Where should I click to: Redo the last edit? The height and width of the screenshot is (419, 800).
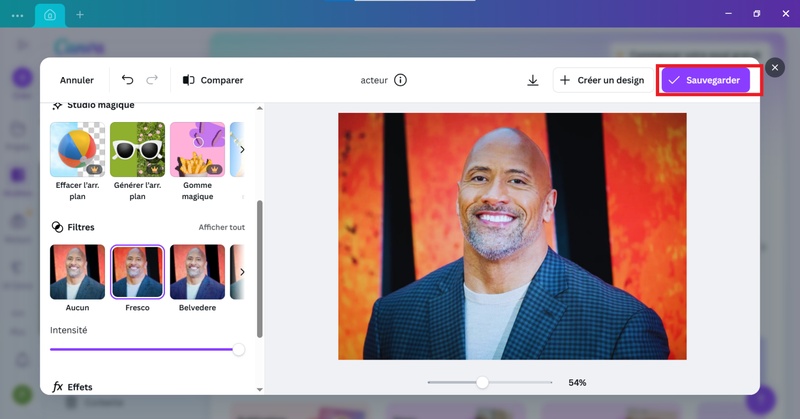point(152,80)
